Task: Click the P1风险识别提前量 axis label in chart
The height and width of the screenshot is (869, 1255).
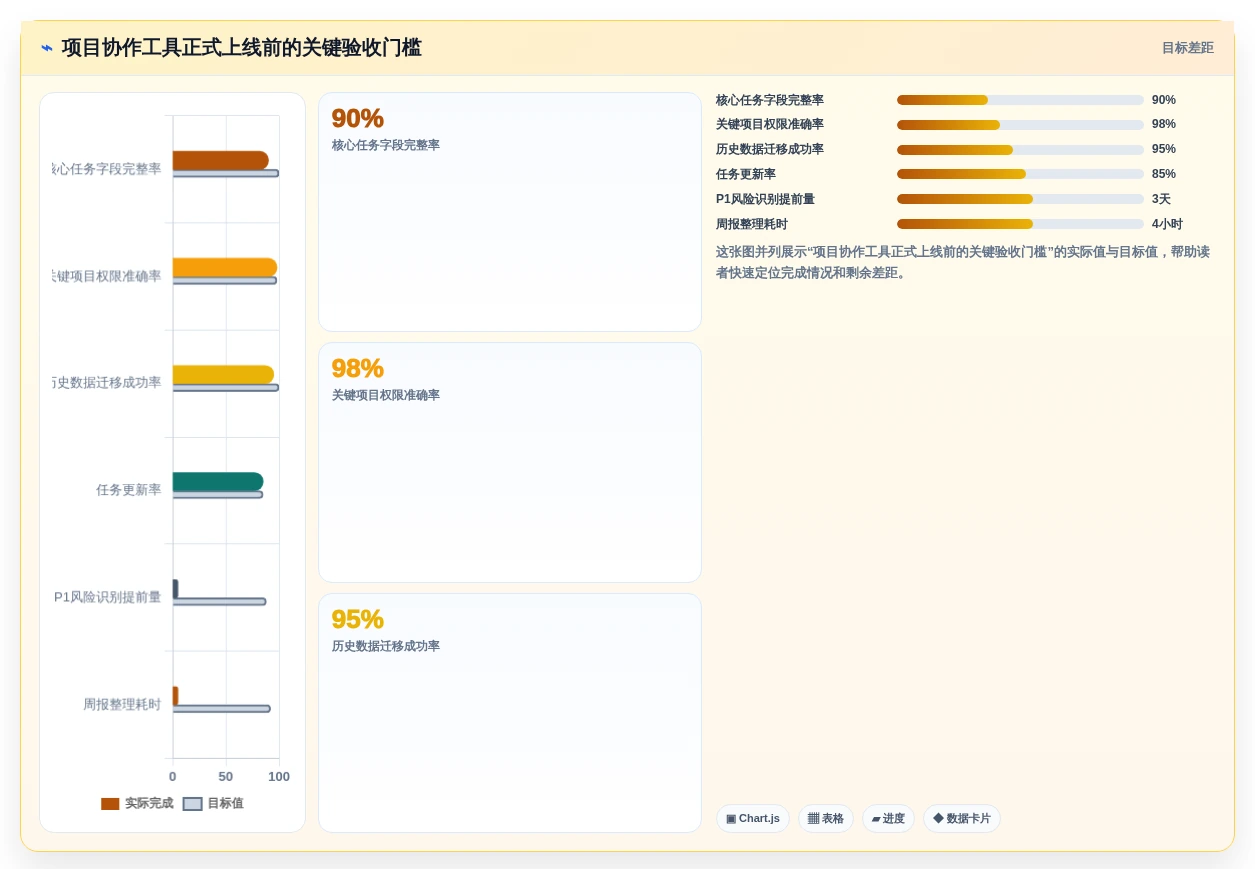Action: pos(107,597)
